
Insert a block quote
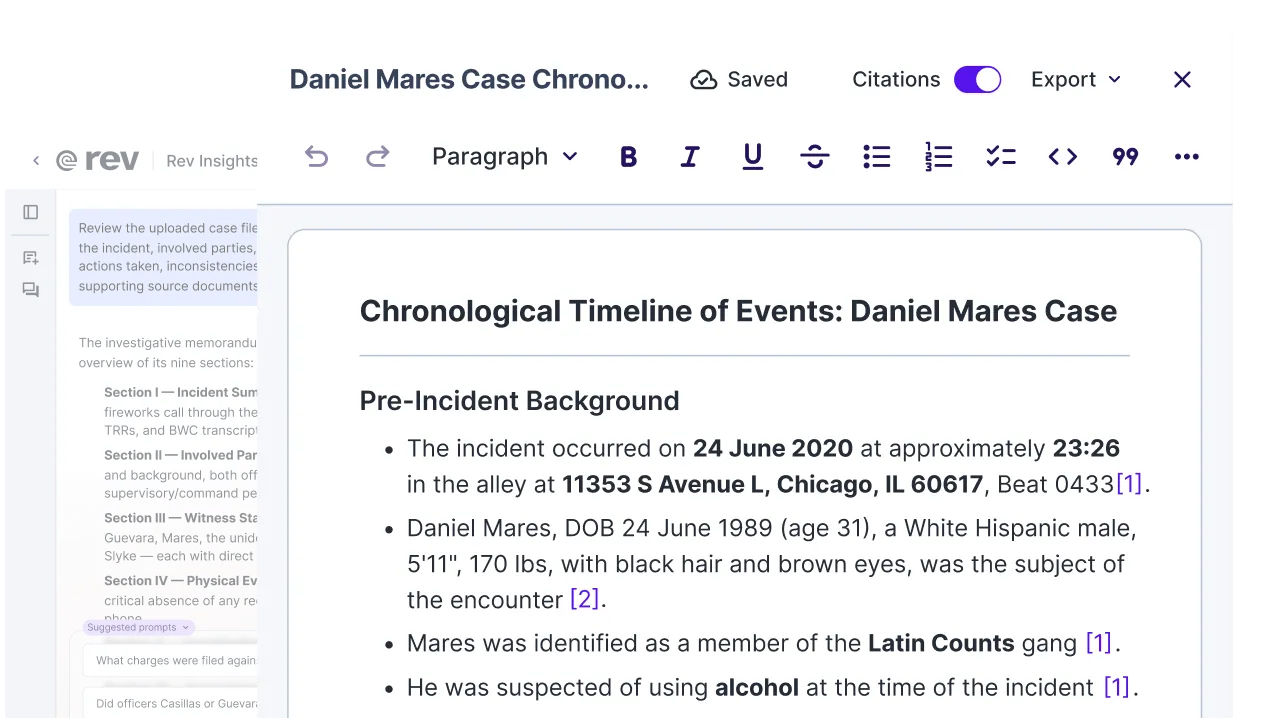[1125, 157]
